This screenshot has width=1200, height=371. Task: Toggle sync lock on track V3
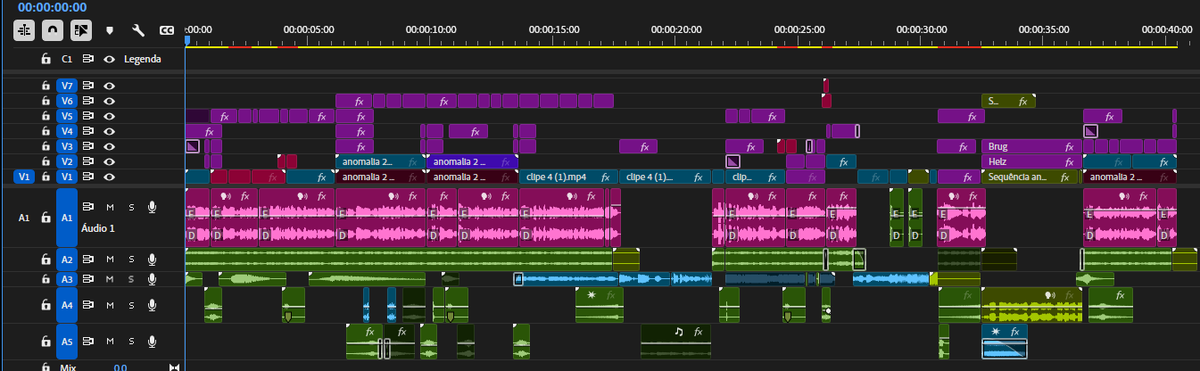[88, 146]
